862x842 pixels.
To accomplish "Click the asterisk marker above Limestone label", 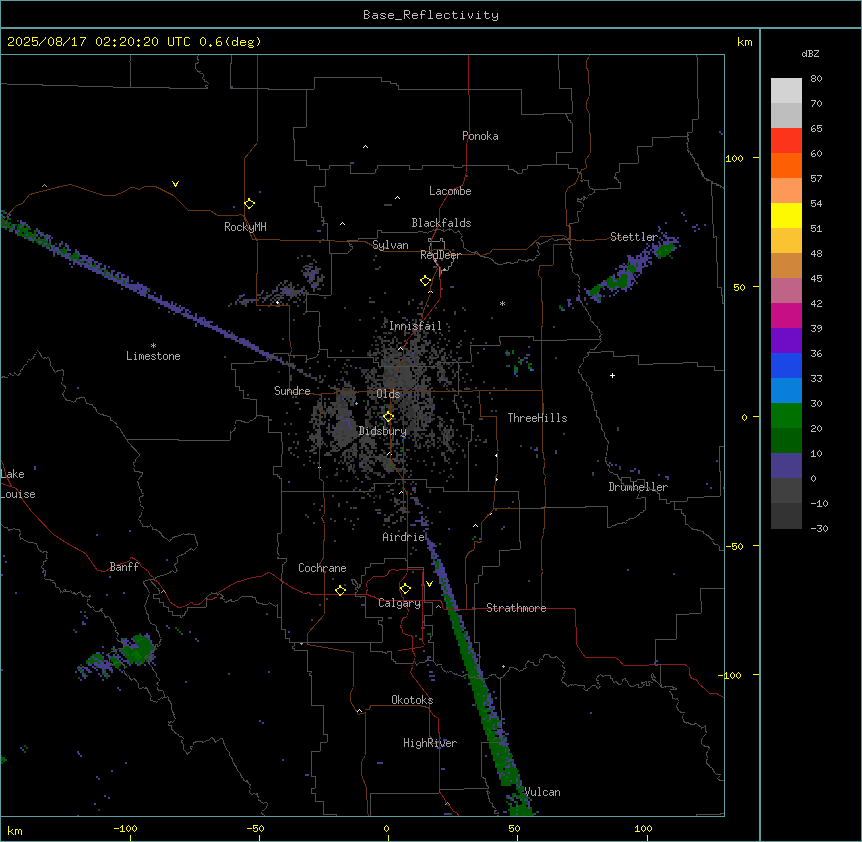I will [x=153, y=346].
